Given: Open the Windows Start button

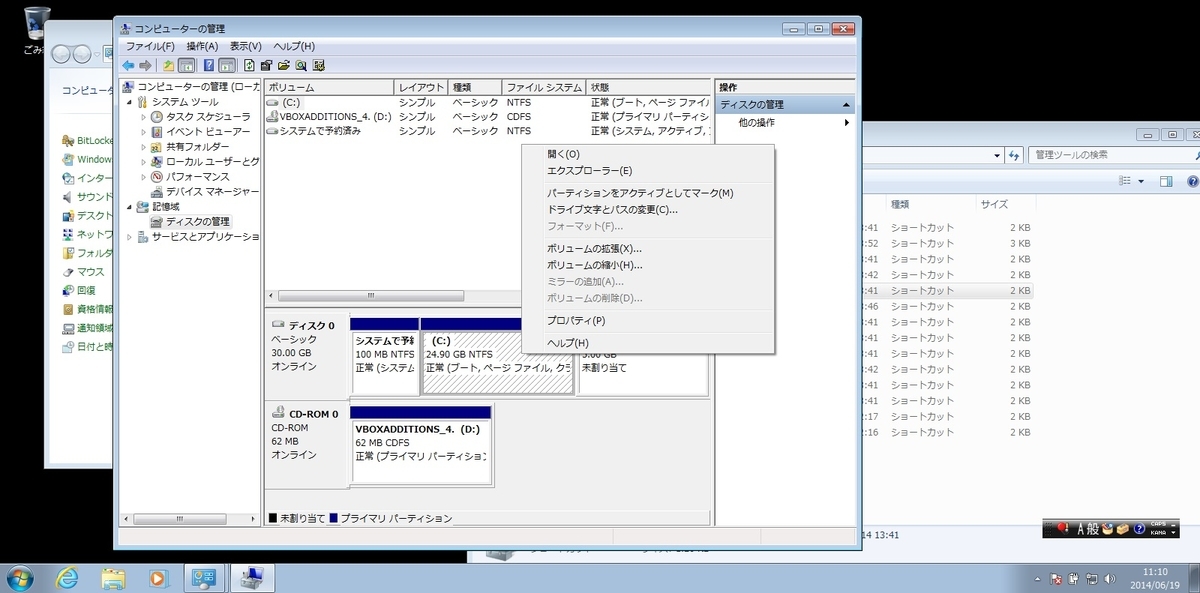Looking at the screenshot, I should (x=19, y=577).
